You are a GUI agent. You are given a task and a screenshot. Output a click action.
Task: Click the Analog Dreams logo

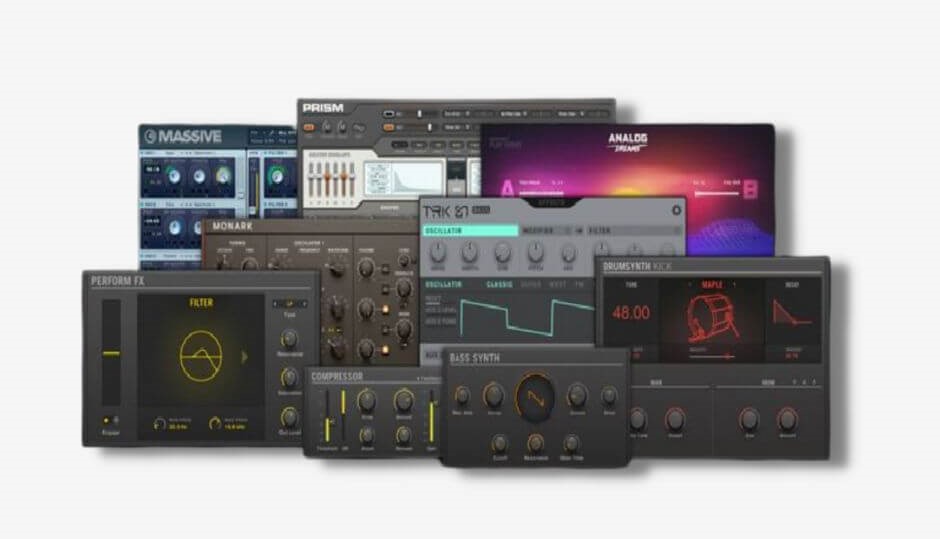[628, 143]
